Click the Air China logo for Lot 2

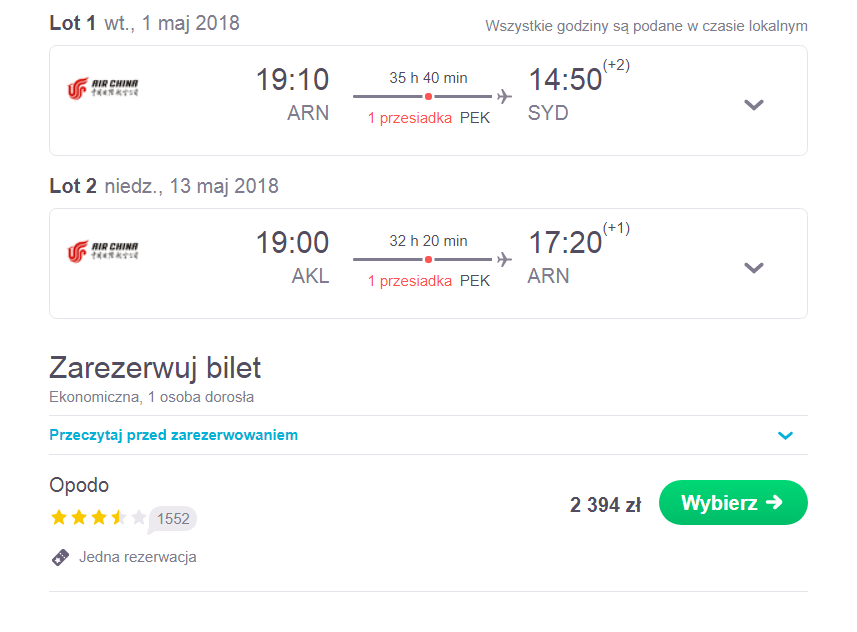[x=103, y=251]
